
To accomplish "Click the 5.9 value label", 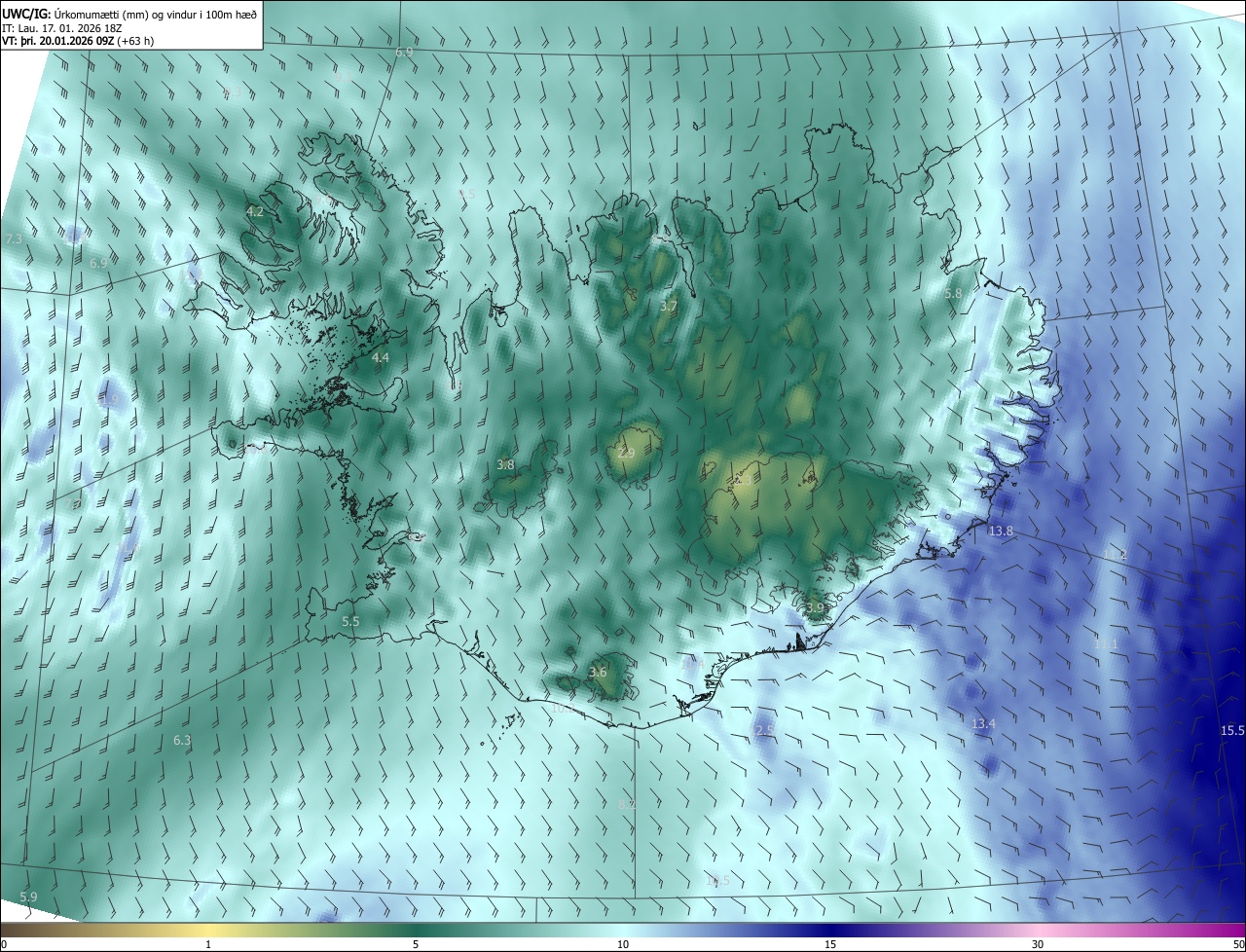I will (x=28, y=897).
